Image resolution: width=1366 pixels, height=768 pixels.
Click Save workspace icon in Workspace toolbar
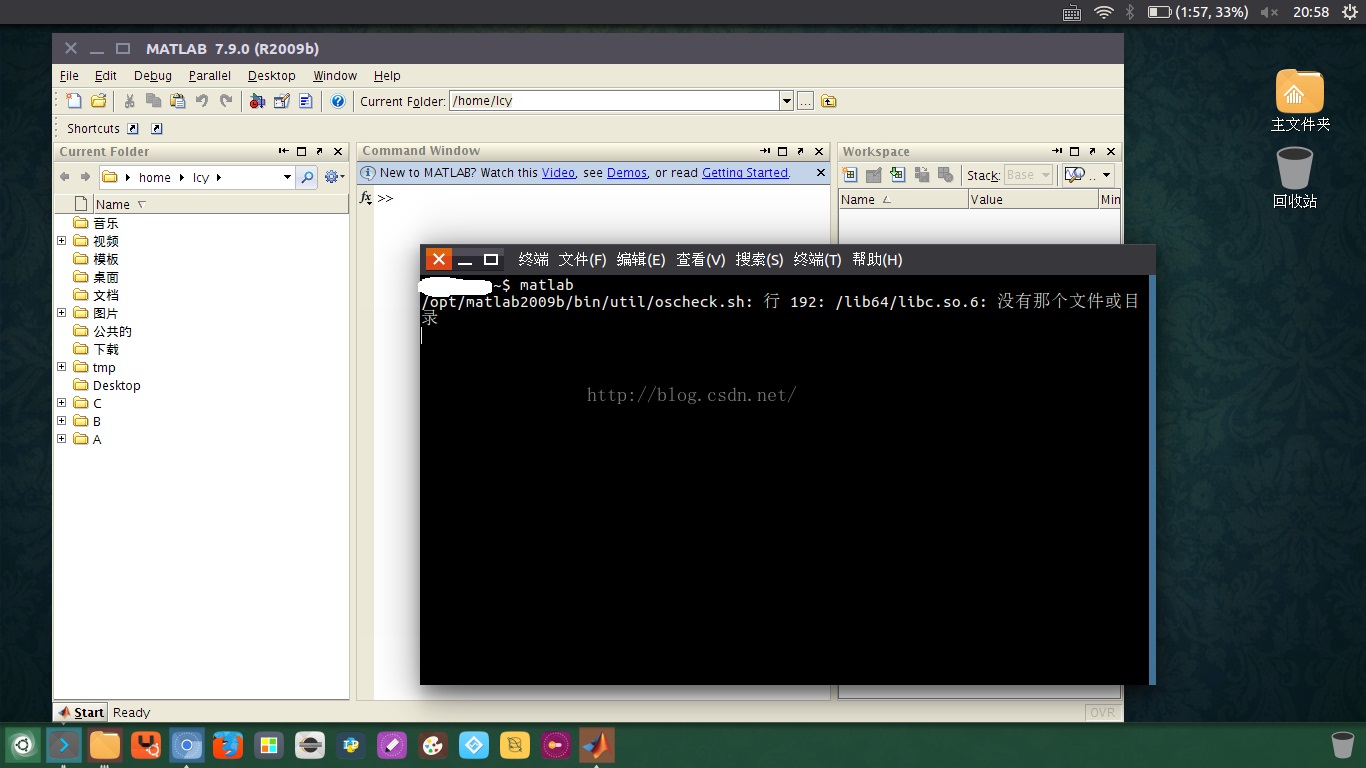pyautogui.click(x=922, y=175)
